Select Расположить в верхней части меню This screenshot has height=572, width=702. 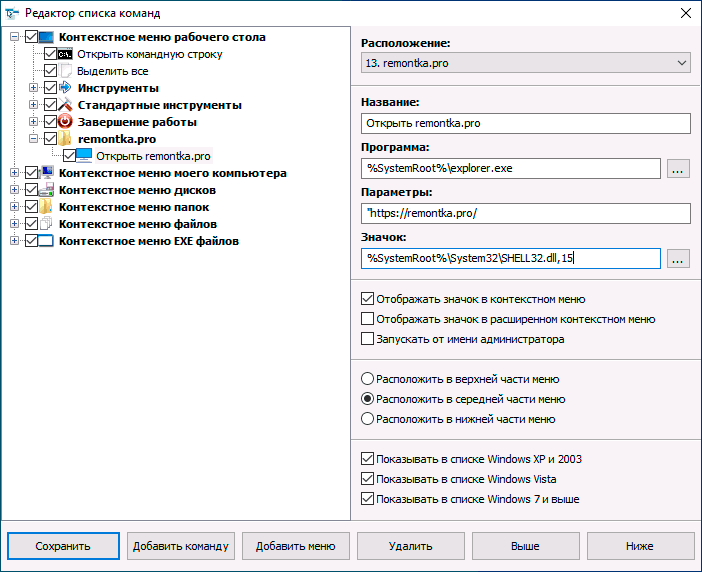click(367, 379)
